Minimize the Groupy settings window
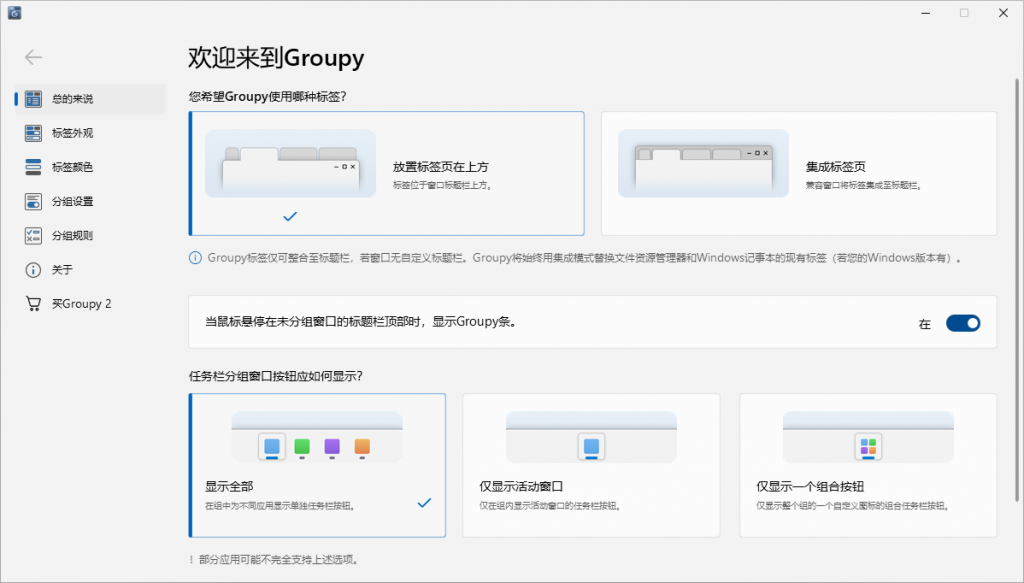Viewport: 1024px width, 583px height. [925, 13]
